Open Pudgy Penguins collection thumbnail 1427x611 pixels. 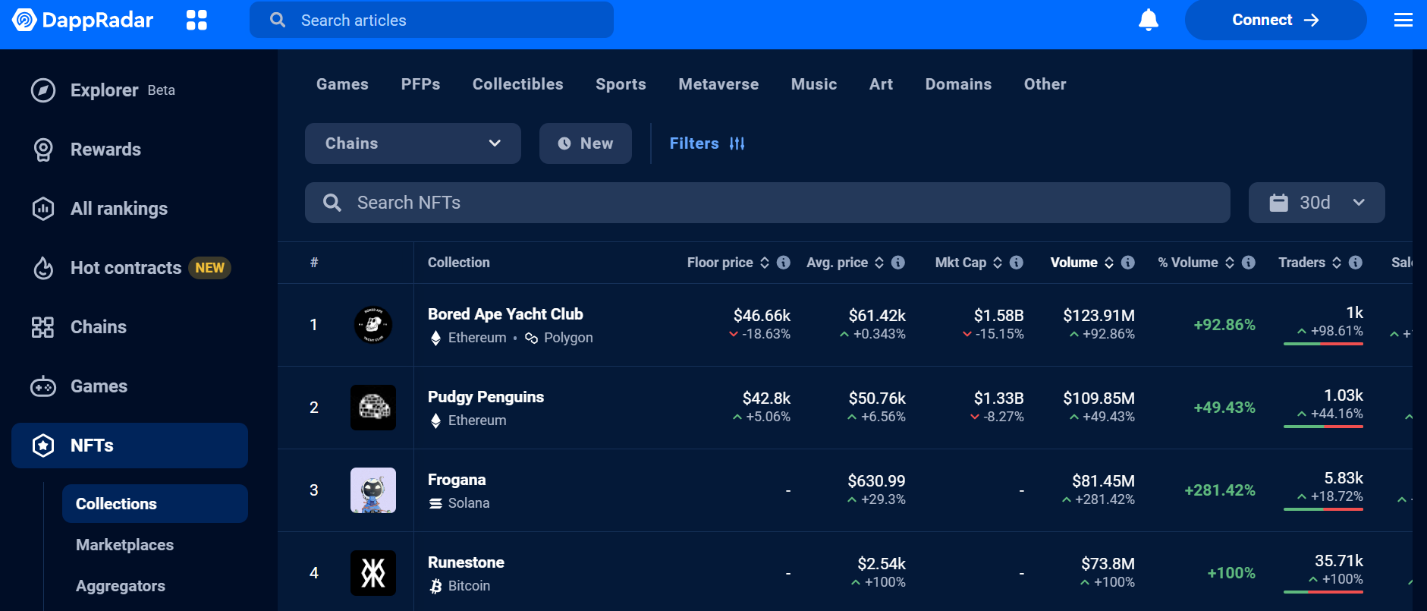click(x=373, y=408)
